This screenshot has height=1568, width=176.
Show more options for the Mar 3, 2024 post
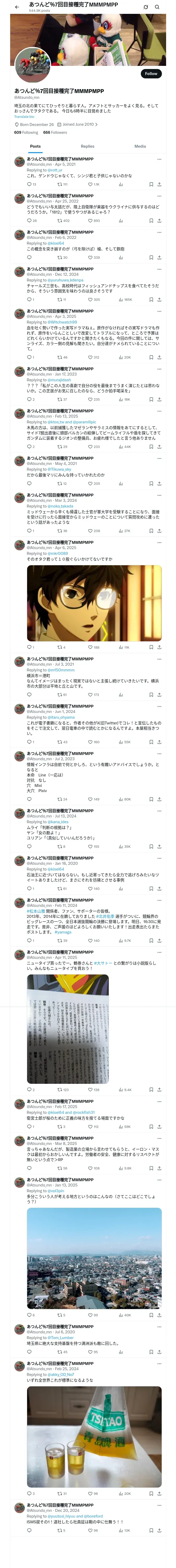coord(159,495)
